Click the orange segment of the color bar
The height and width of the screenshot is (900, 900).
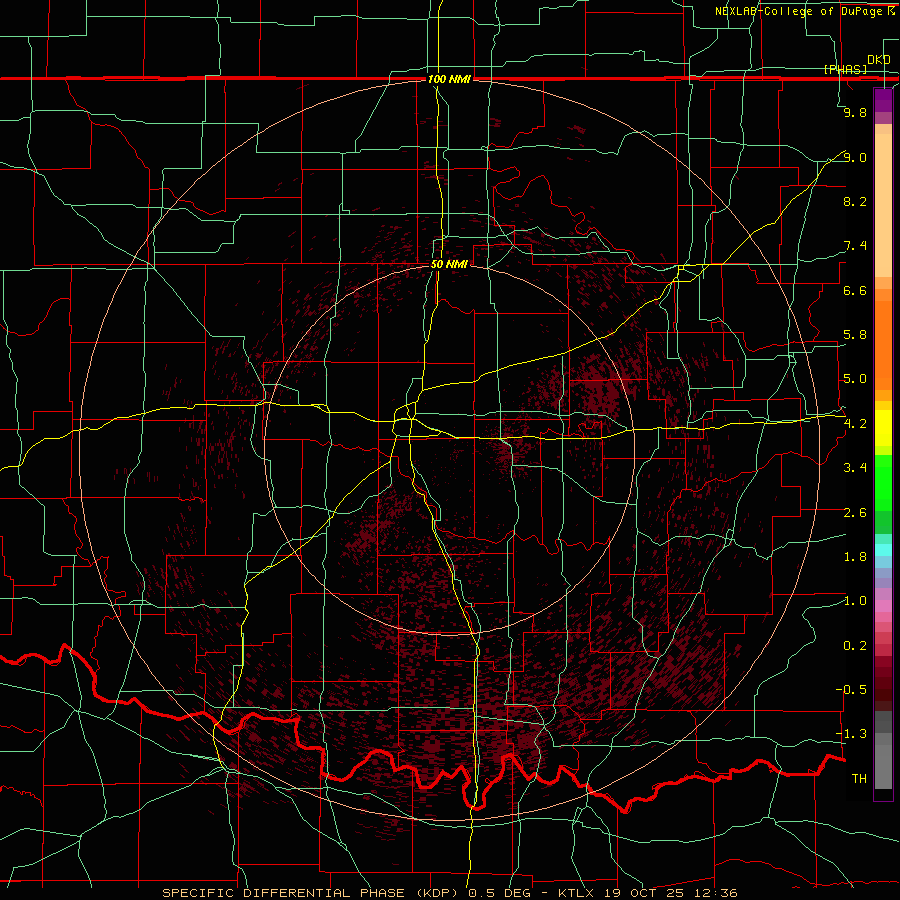point(883,346)
